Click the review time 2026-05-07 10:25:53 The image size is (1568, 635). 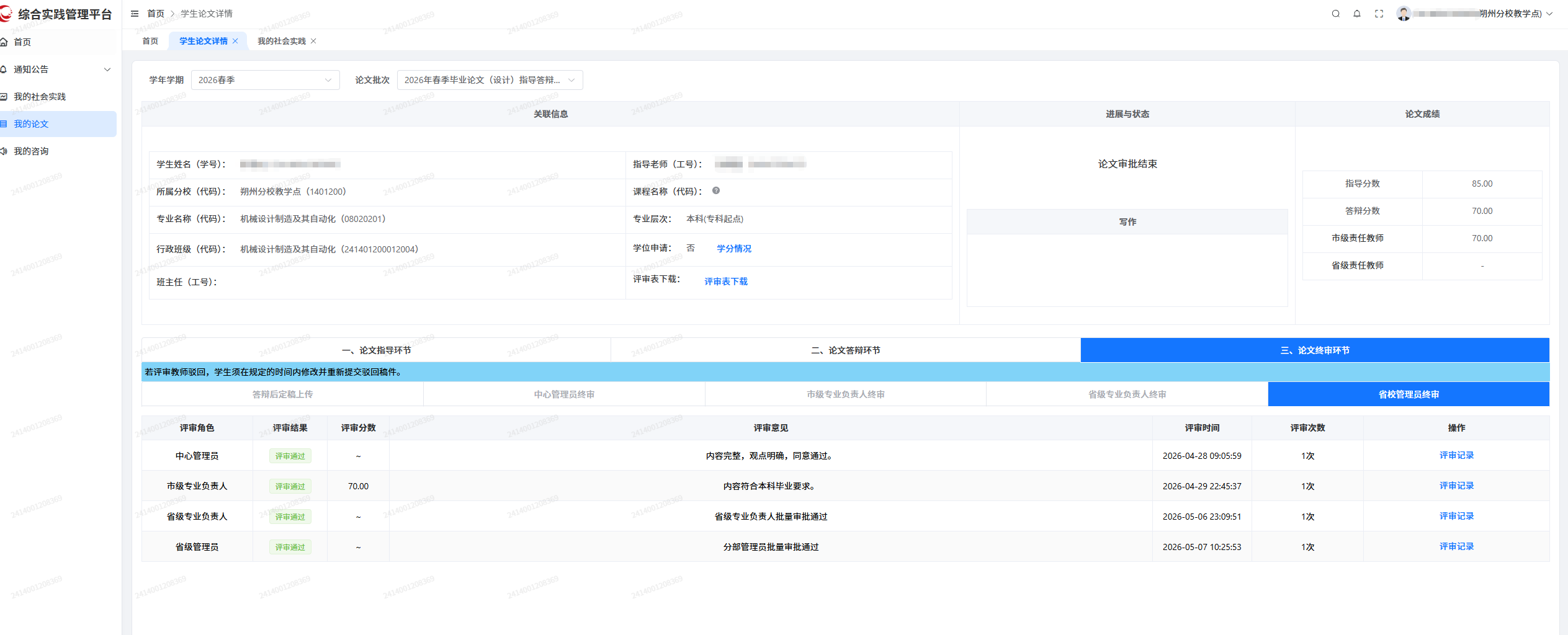[x=1202, y=547]
